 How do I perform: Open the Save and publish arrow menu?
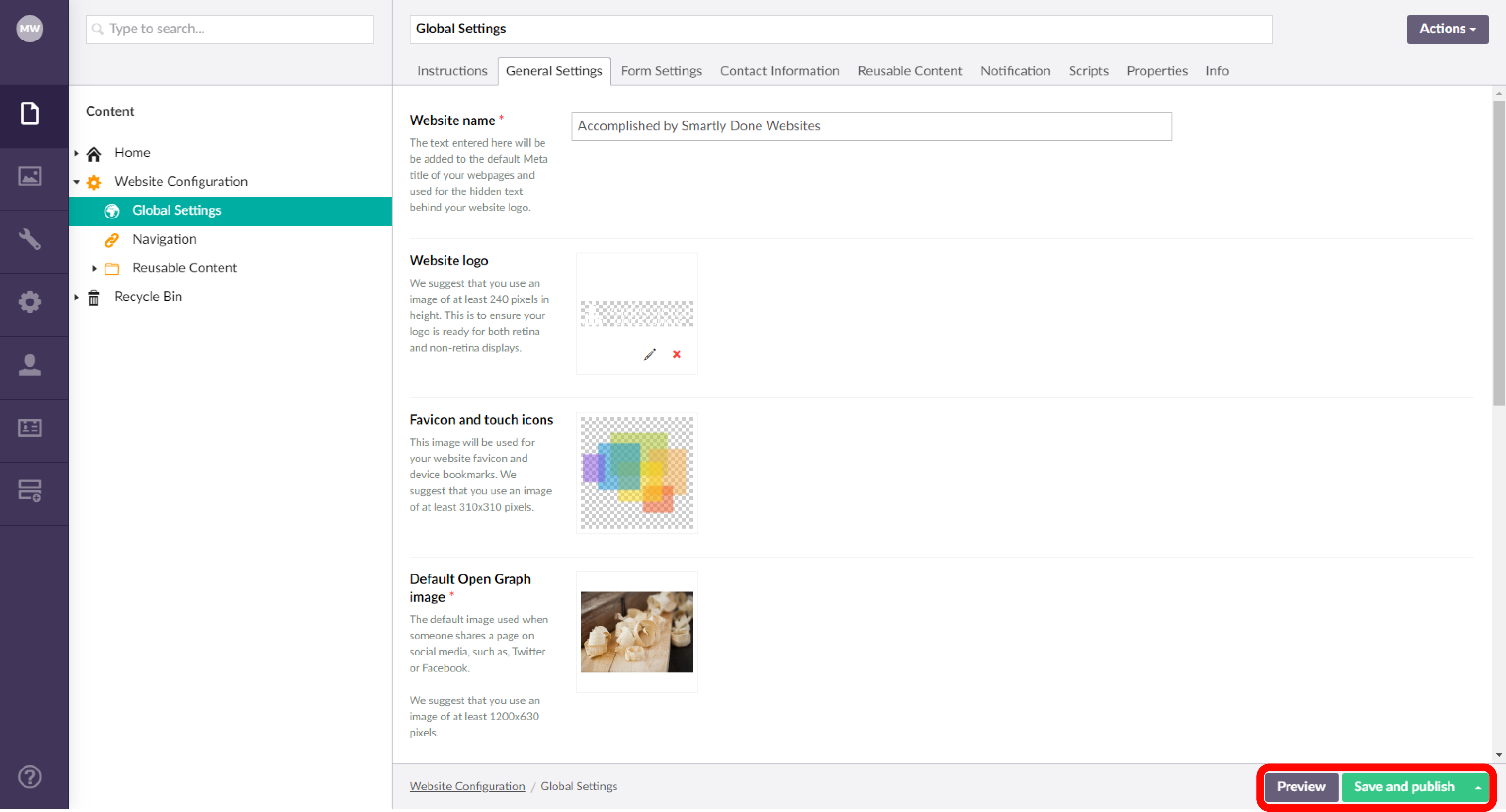point(1478,787)
